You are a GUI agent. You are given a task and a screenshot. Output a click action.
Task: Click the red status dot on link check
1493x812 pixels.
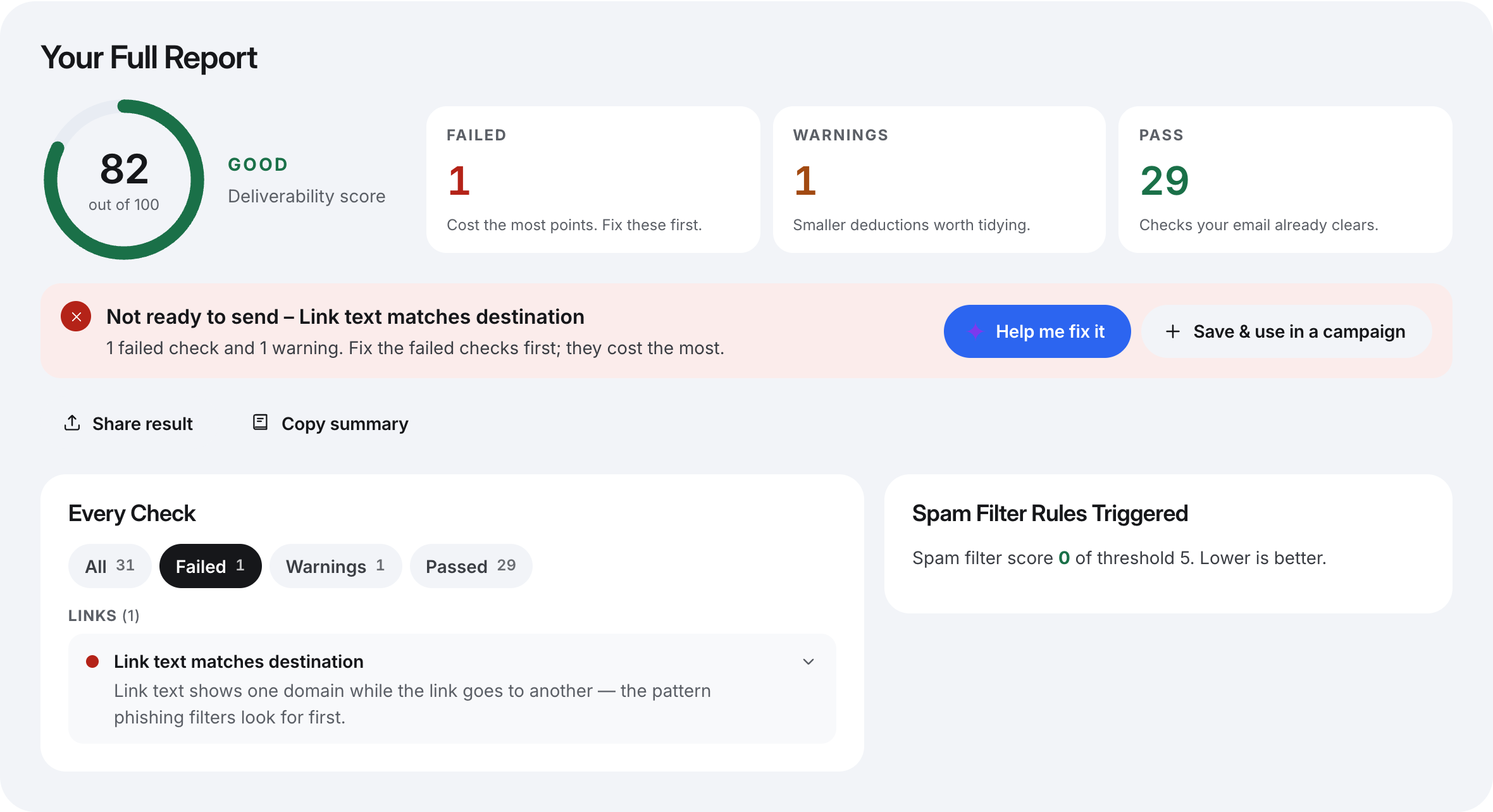coord(92,661)
